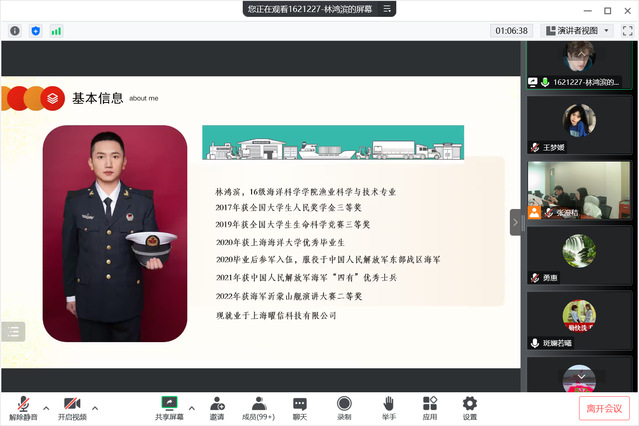Check the network signal bars icon
This screenshot has width=639, height=426.
[x=56, y=31]
